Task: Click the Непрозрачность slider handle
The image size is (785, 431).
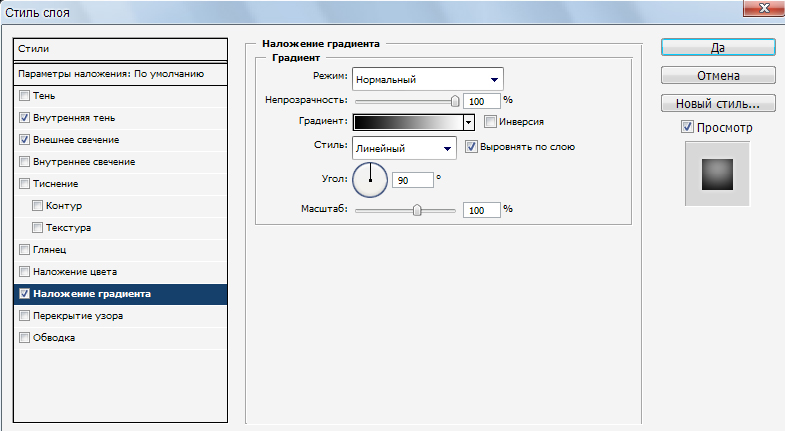Action: (455, 100)
